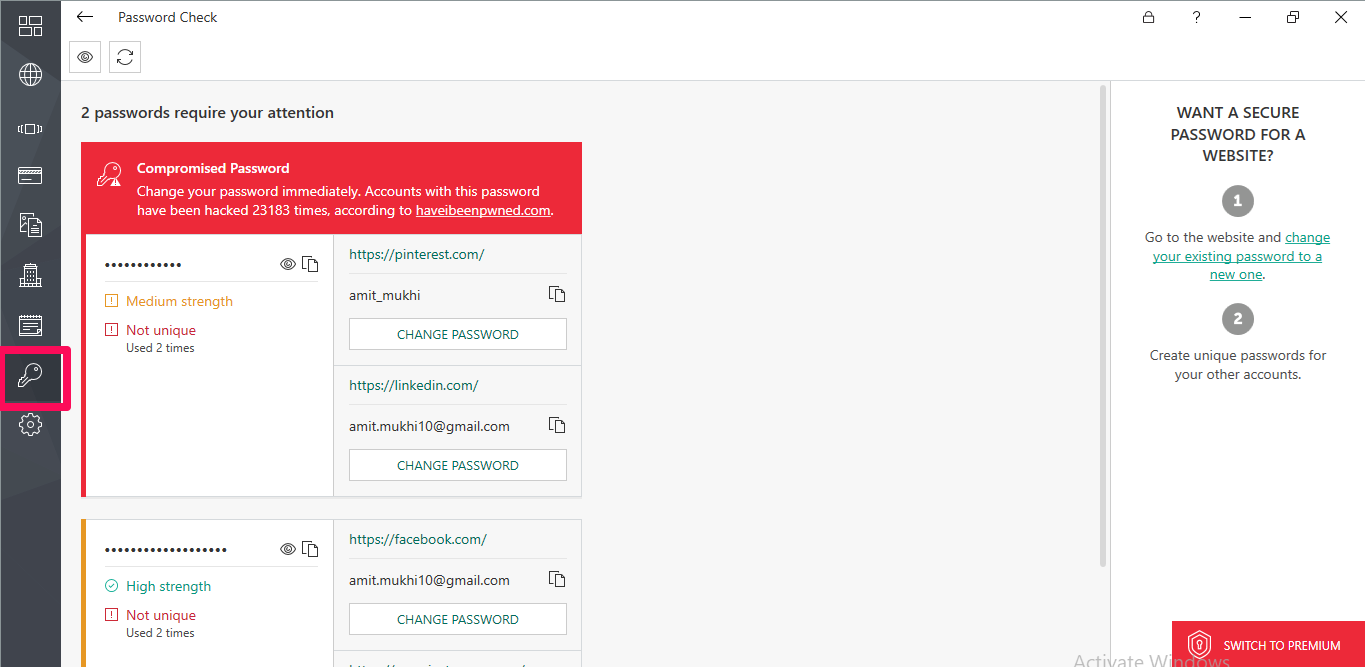The height and width of the screenshot is (667, 1365).
Task: Open the Websites section globe icon
Action: [30, 75]
